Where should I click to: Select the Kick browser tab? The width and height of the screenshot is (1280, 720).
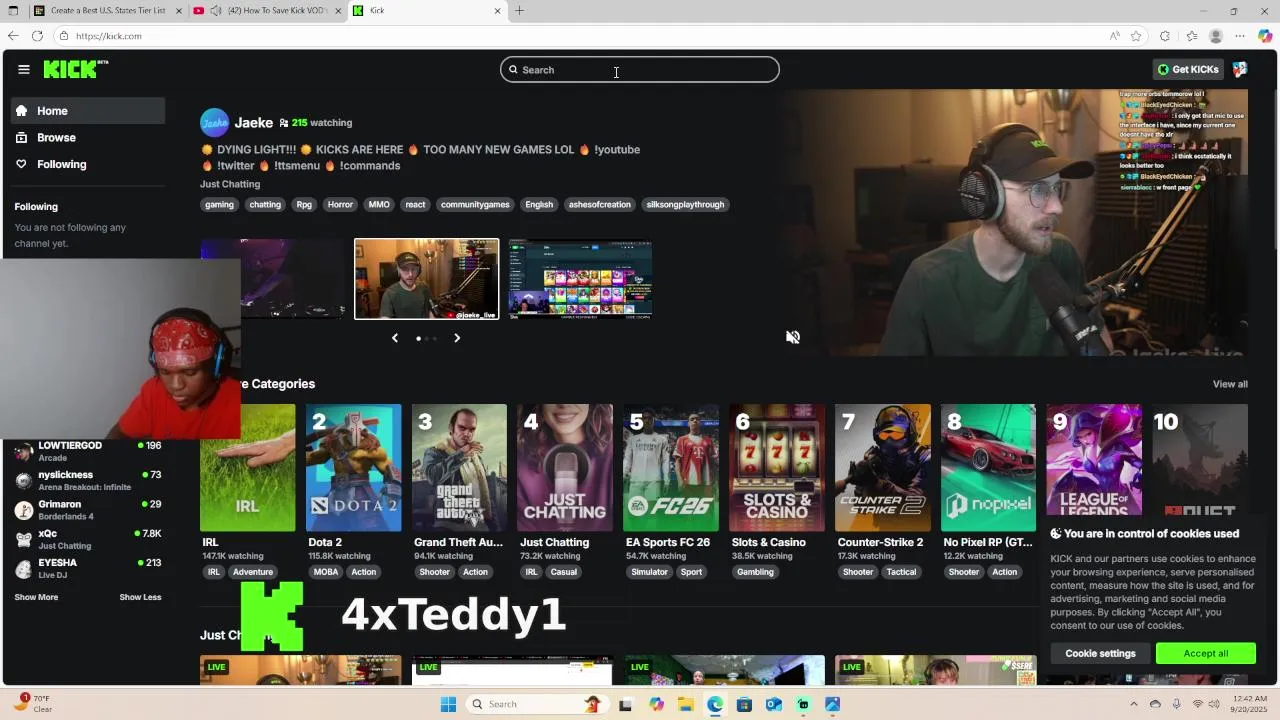tap(428, 11)
